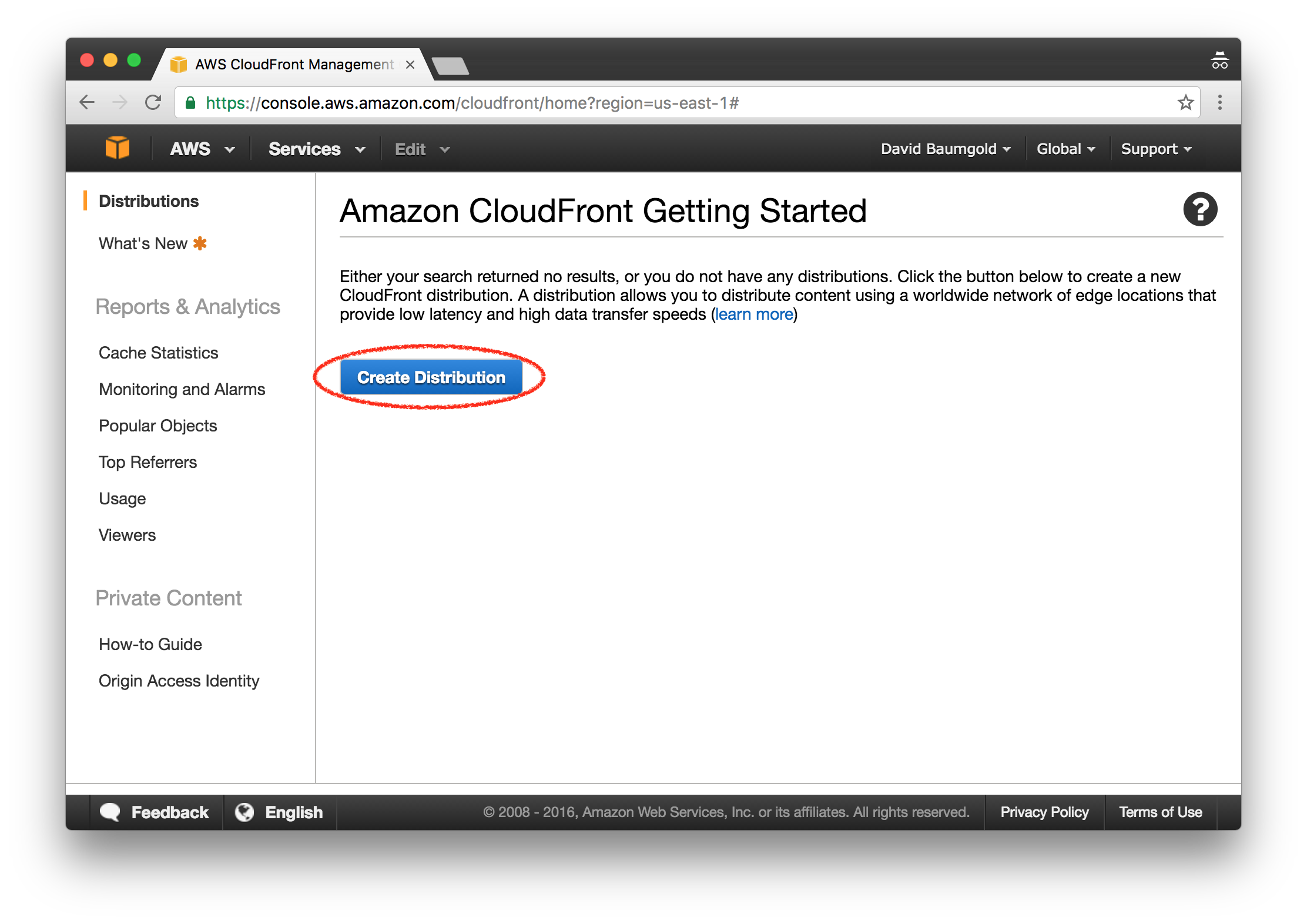Image resolution: width=1307 pixels, height=924 pixels.
Task: Expand the David Baumgold account menu
Action: pyautogui.click(x=946, y=149)
